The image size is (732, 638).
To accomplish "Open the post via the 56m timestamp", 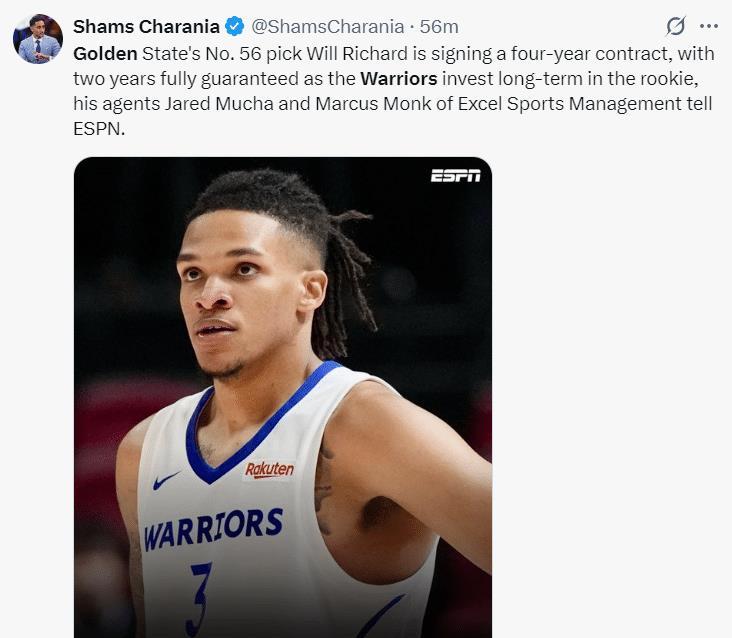I will click(439, 26).
